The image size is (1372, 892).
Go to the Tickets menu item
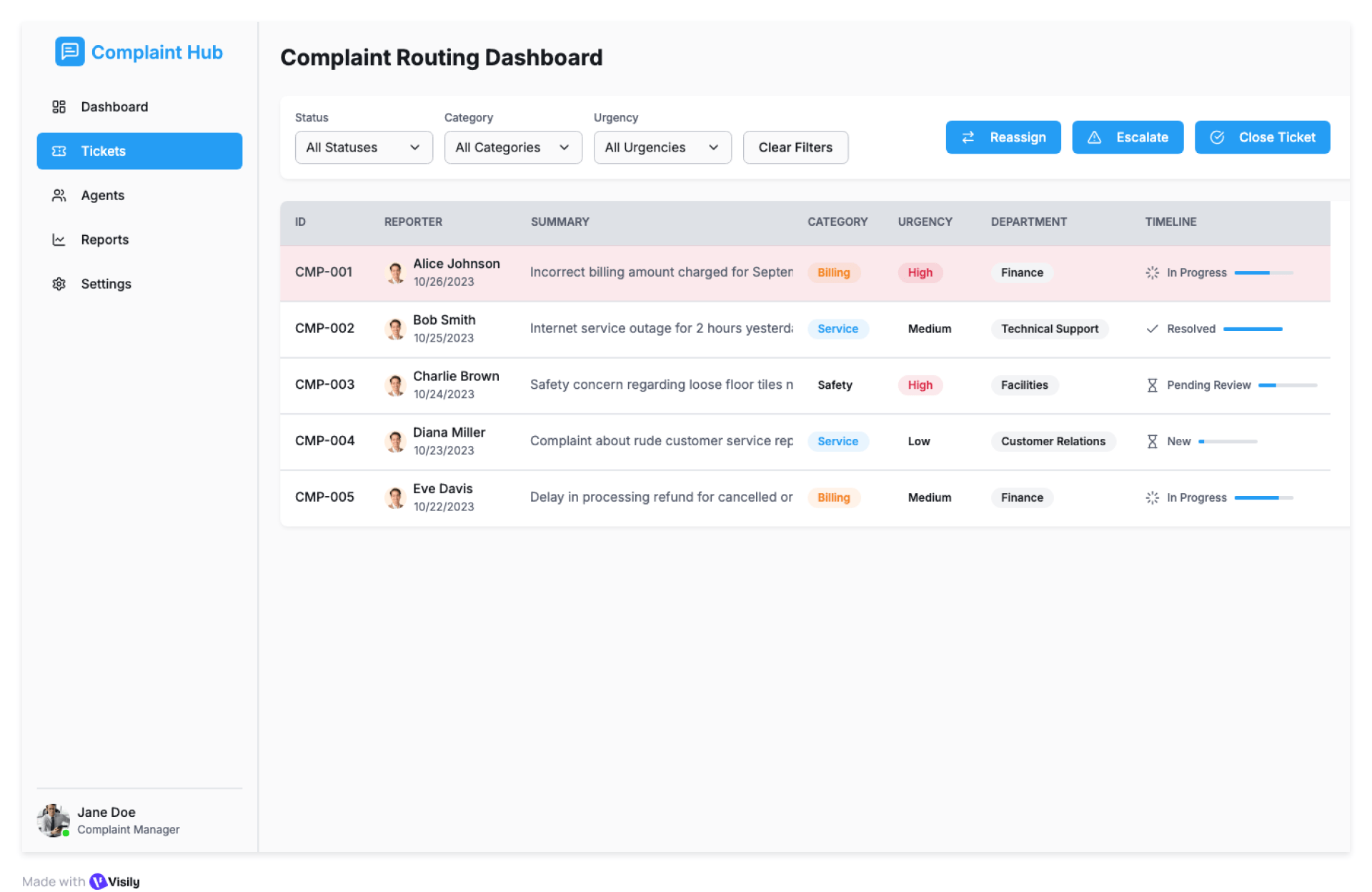click(139, 151)
